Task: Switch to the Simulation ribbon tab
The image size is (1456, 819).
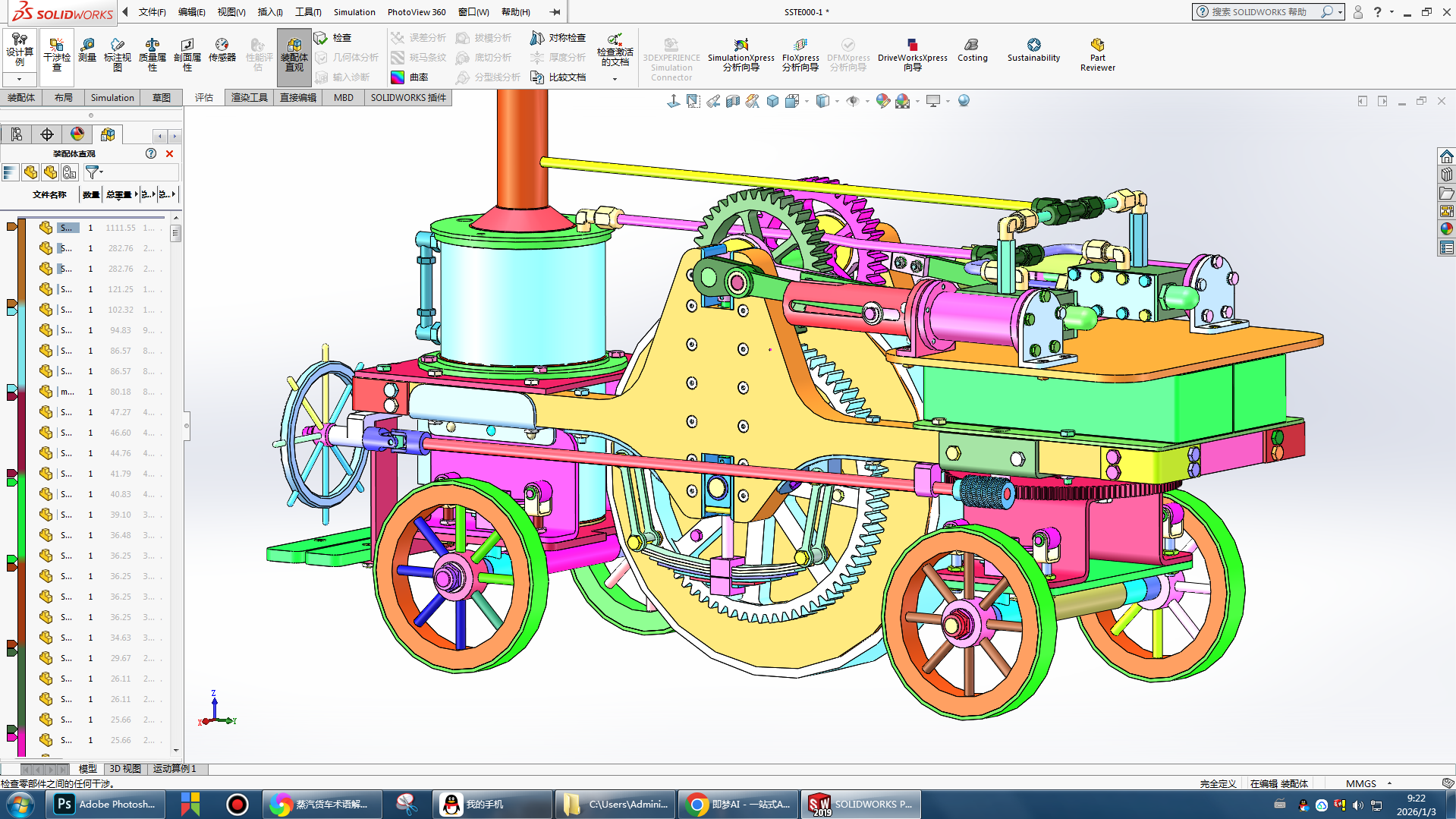Action: pos(112,98)
